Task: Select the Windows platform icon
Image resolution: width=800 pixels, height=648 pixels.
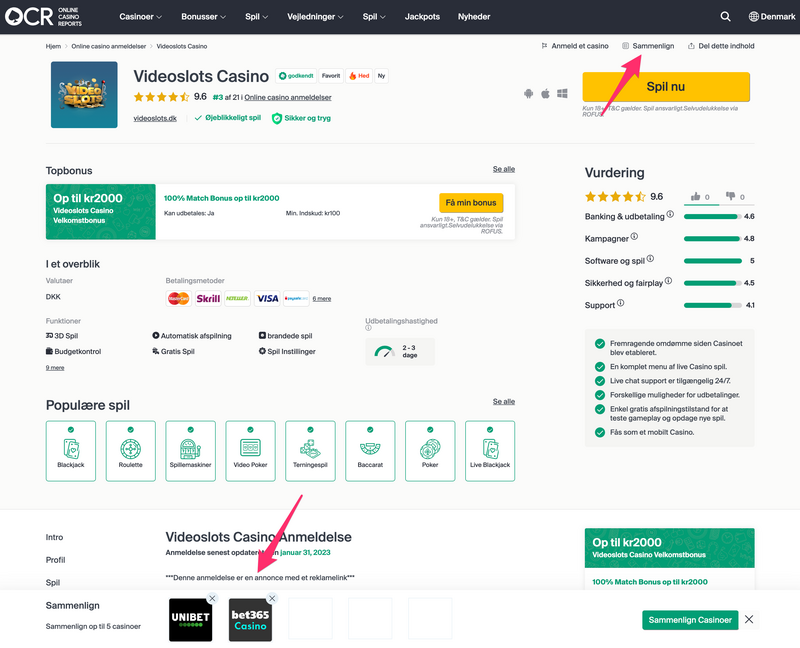Action: [561, 92]
